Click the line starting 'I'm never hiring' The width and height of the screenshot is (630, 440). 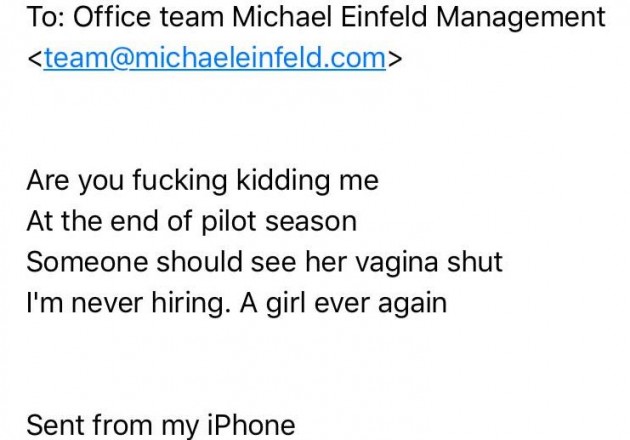(237, 303)
